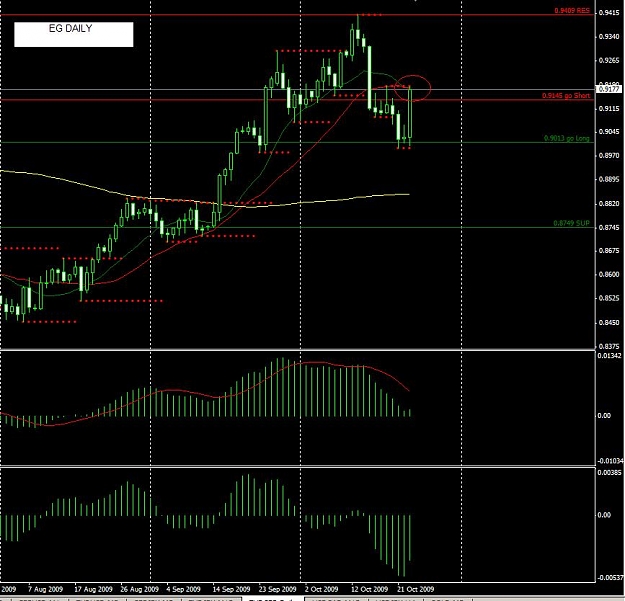Viewport: 625px width, 601px height.
Task: Click the 0.9013 go Long label
Action: (x=567, y=138)
